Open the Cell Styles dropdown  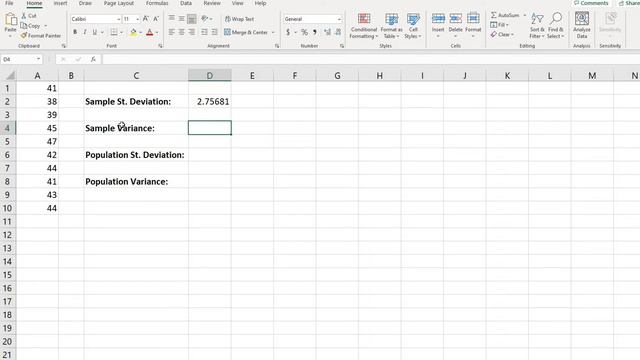point(413,25)
